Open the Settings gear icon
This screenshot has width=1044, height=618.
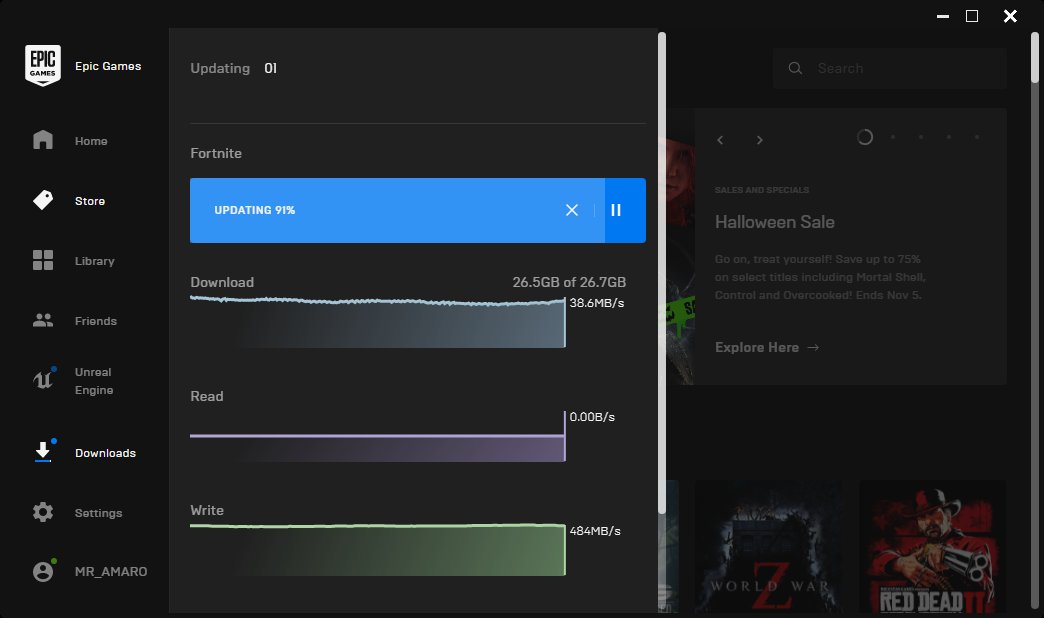tap(43, 512)
